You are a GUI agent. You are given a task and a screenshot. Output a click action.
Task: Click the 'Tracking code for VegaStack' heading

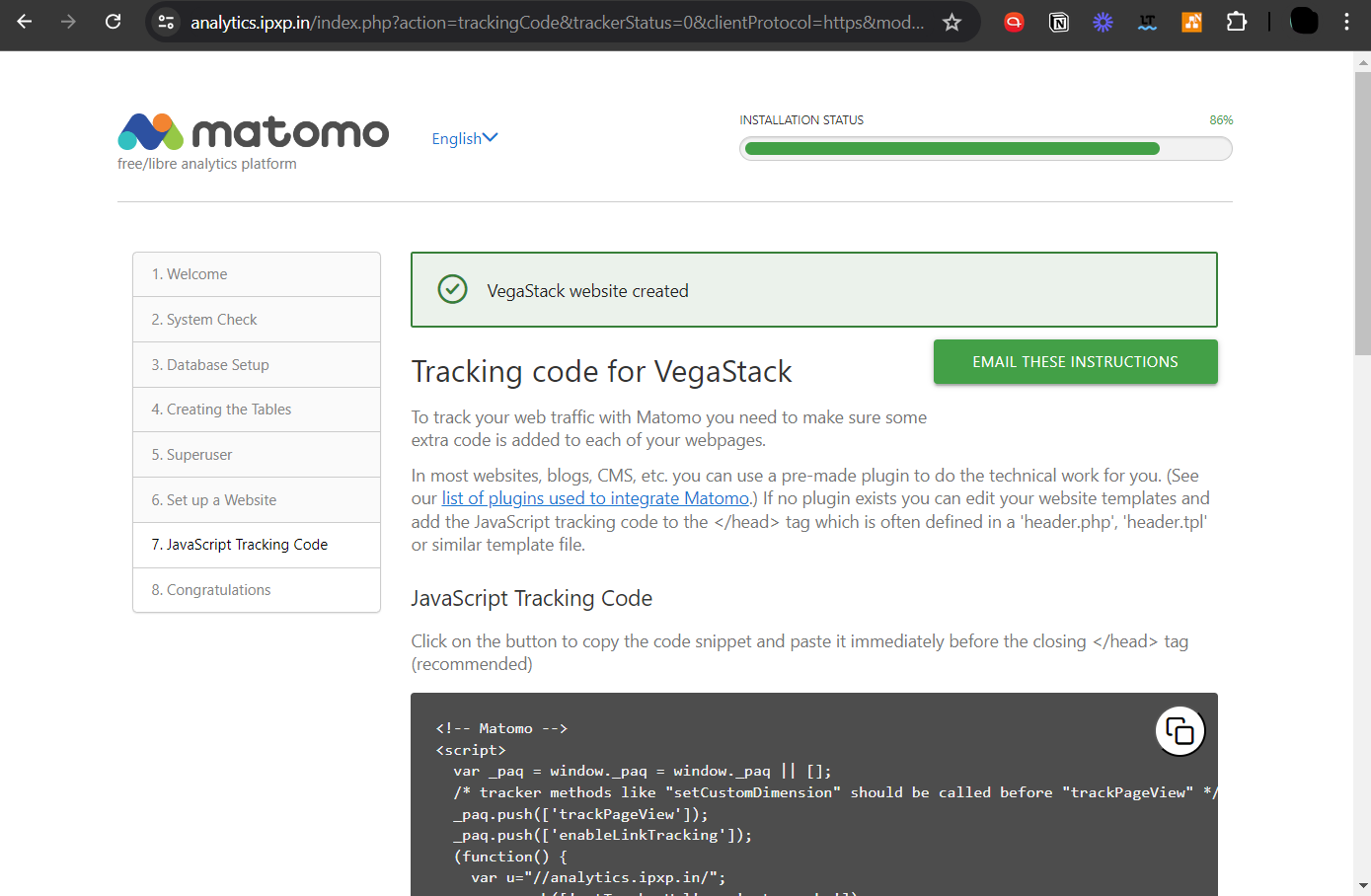(x=601, y=372)
